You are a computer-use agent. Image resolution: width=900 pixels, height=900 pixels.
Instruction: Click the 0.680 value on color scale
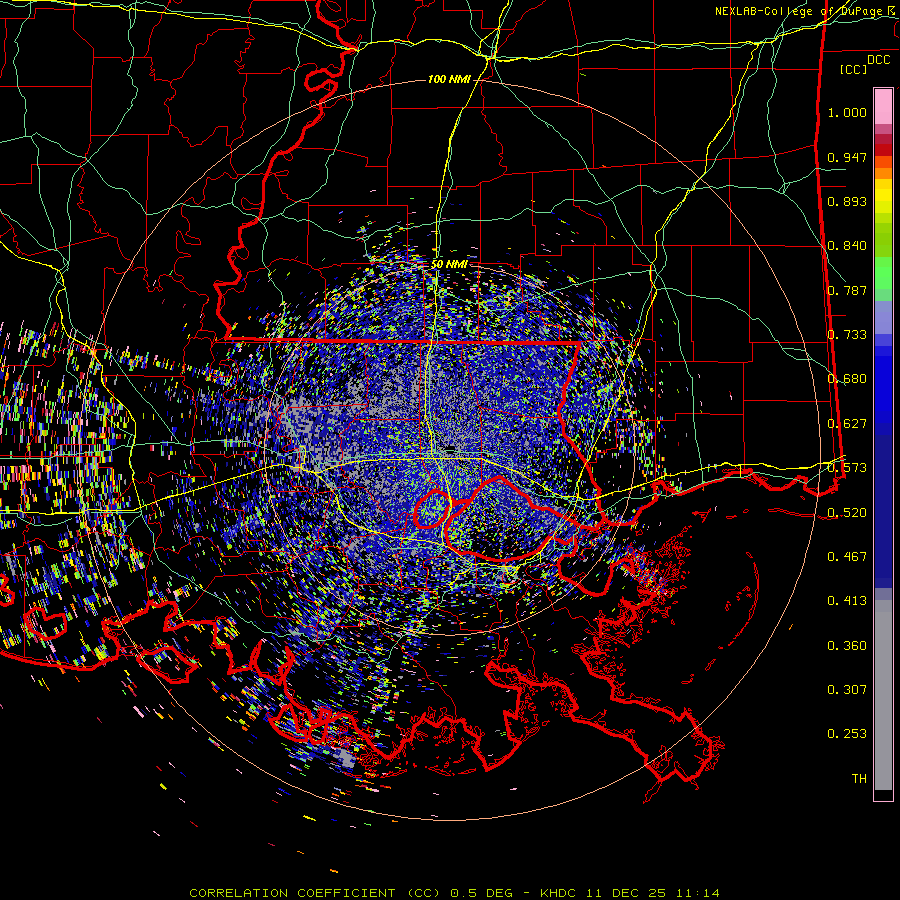[847, 379]
